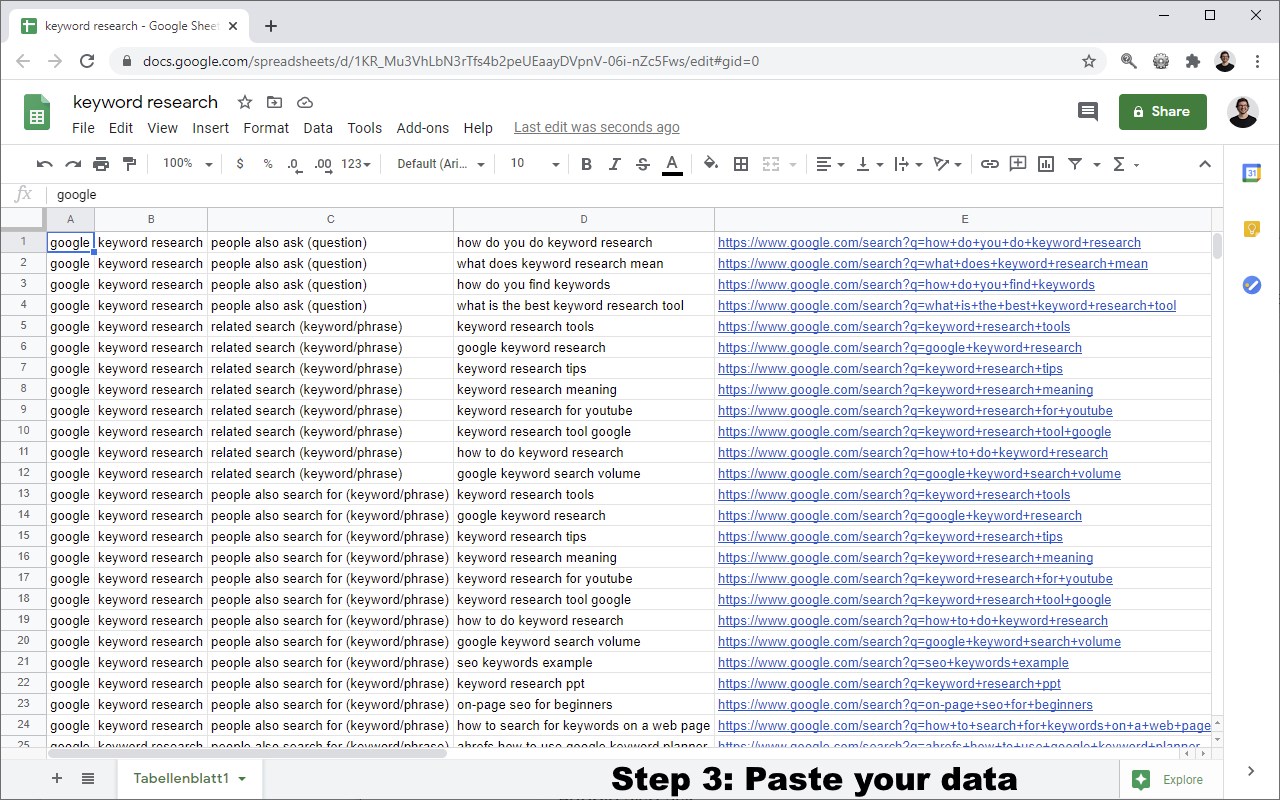Reload the page in Chrome

pos(87,61)
